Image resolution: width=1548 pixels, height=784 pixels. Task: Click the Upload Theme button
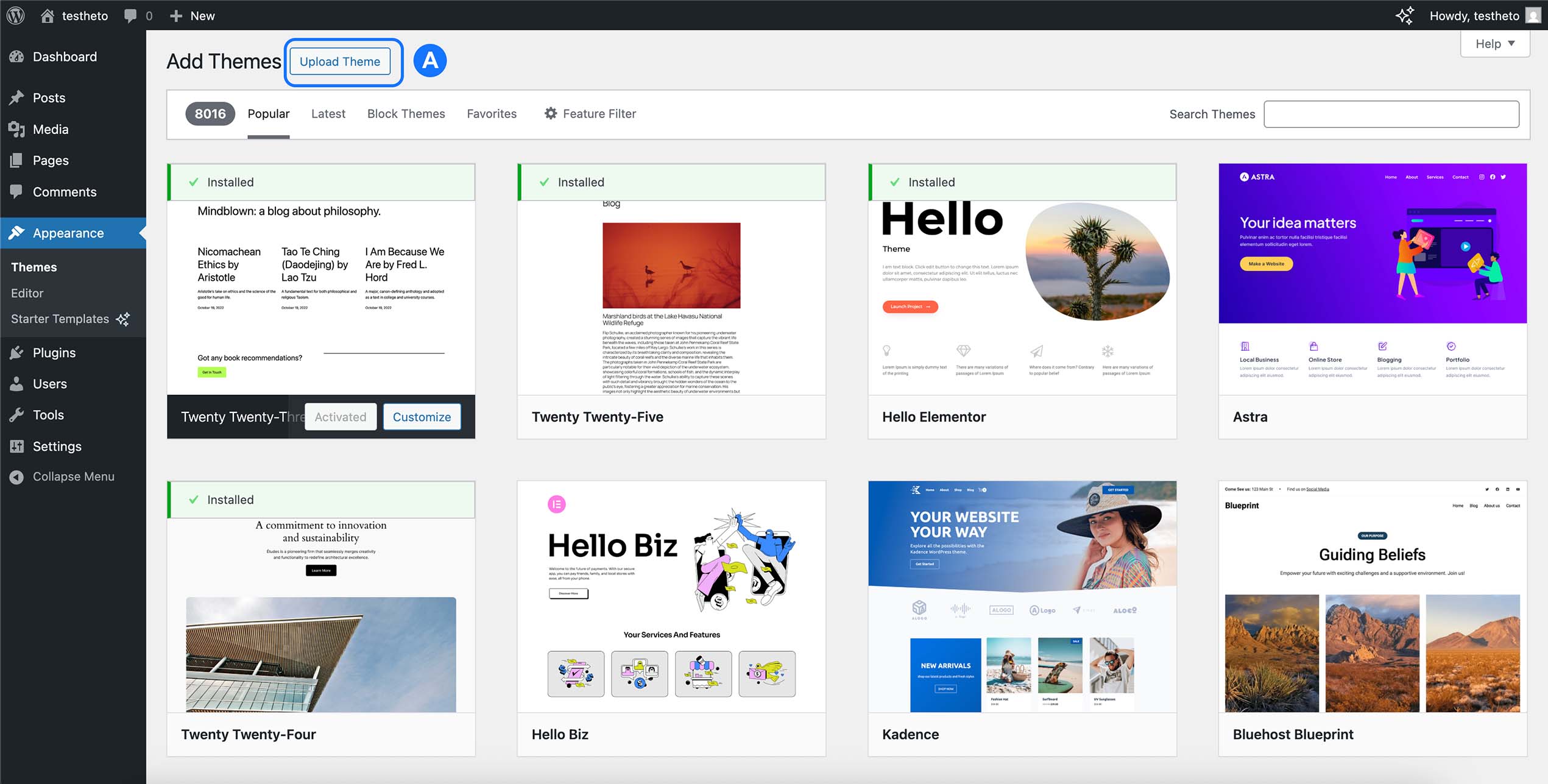(x=339, y=61)
